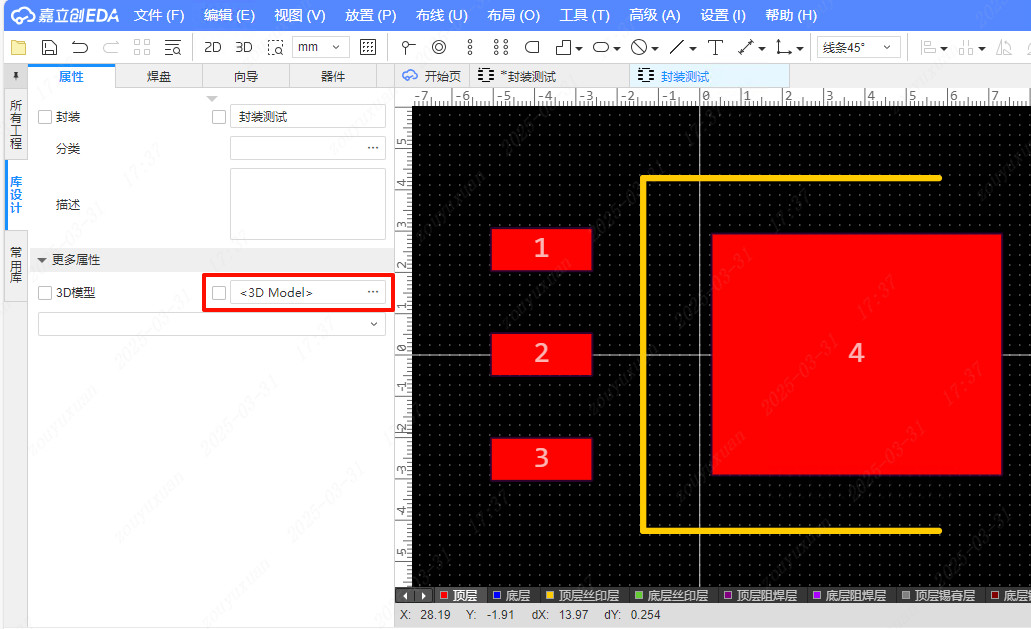This screenshot has height=629, width=1031.
Task: Select the Text tool
Action: pyautogui.click(x=715, y=47)
